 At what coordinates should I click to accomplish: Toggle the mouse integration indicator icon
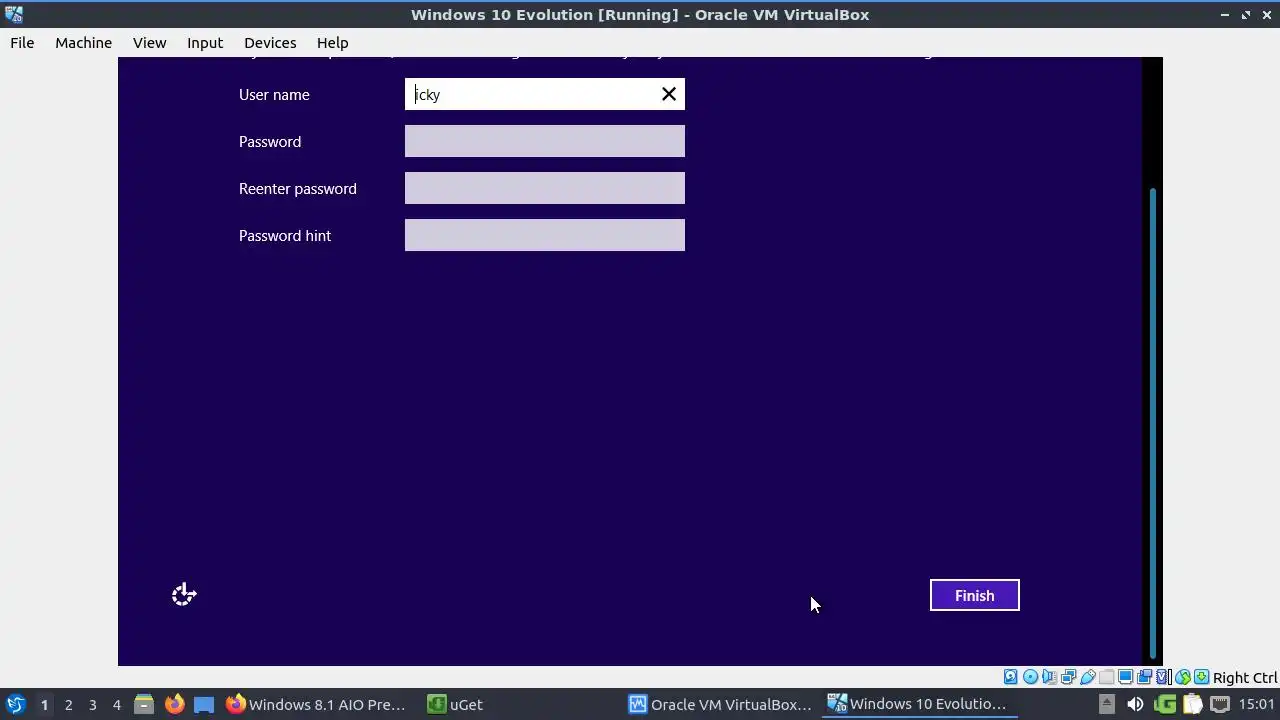[1183, 677]
